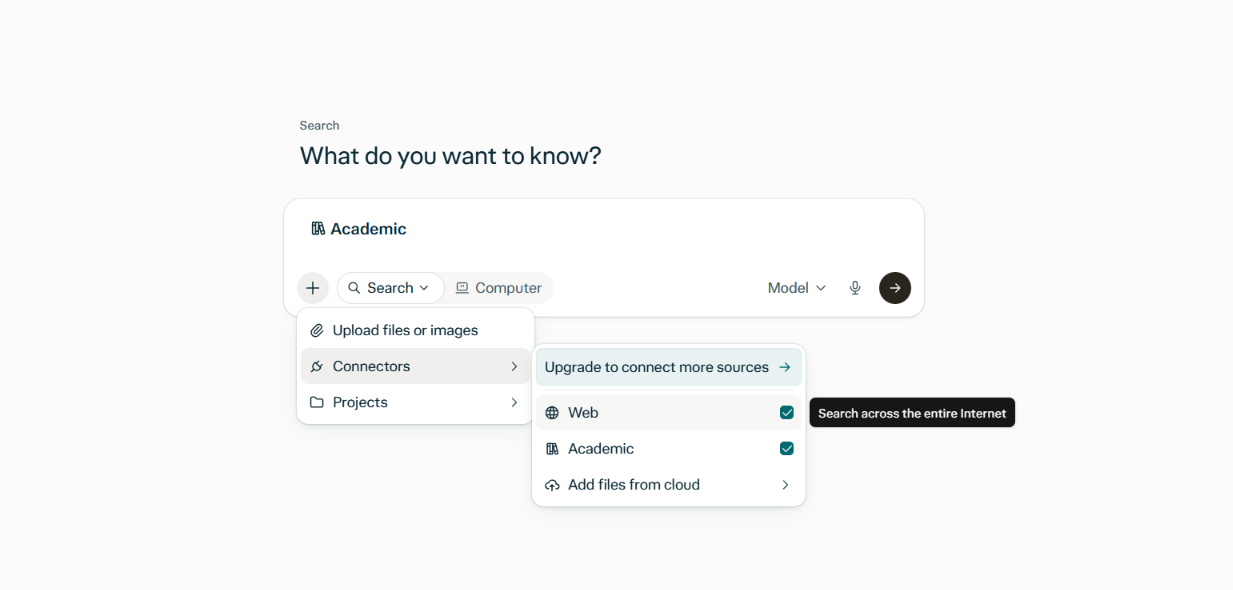This screenshot has height=590, width=1233.
Task: Click the 'What do you want to know?' heading
Action: click(451, 156)
